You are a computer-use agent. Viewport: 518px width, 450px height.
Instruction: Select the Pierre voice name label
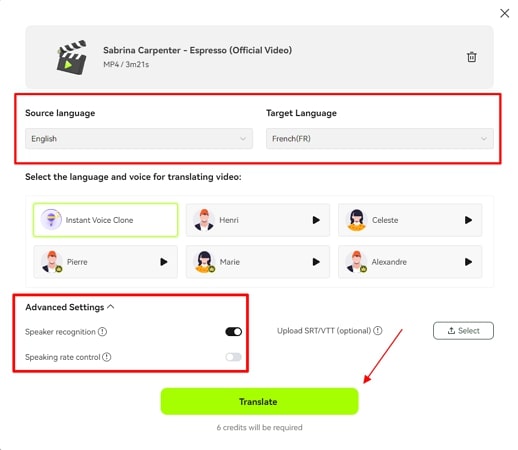pyautogui.click(x=77, y=262)
